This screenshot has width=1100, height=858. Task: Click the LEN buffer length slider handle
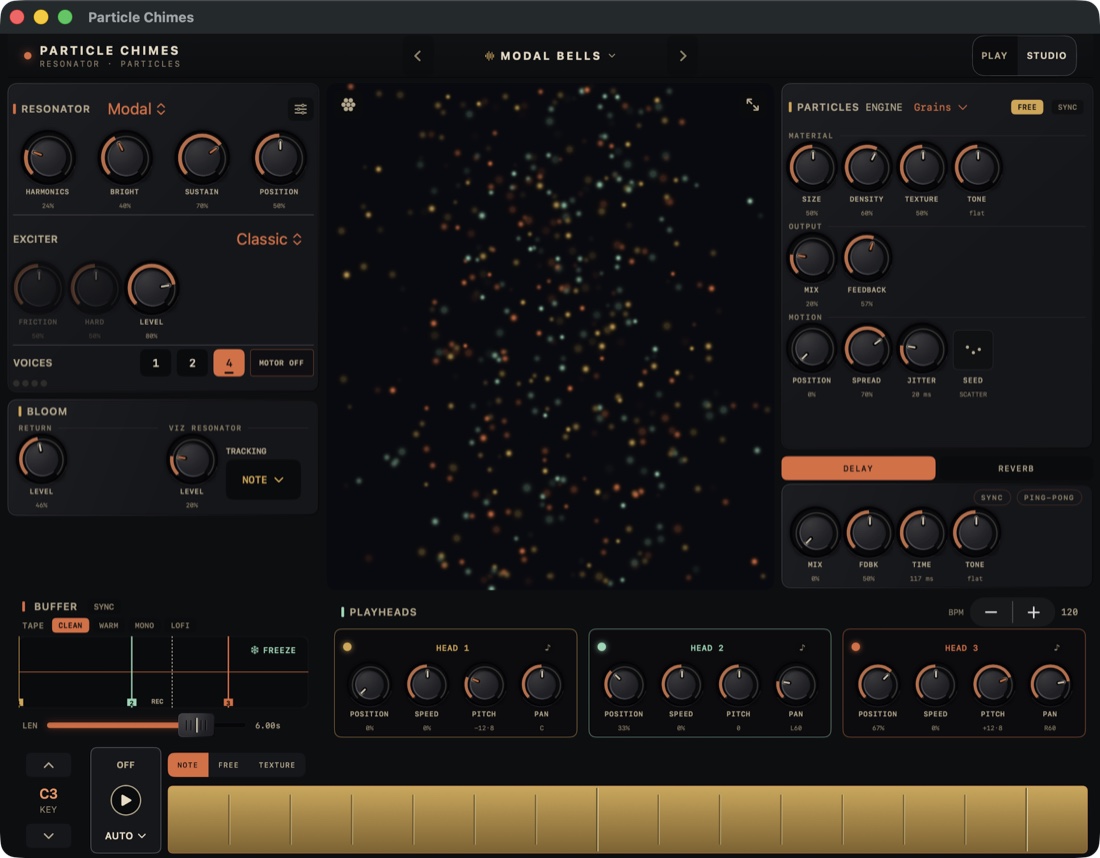[x=196, y=725]
